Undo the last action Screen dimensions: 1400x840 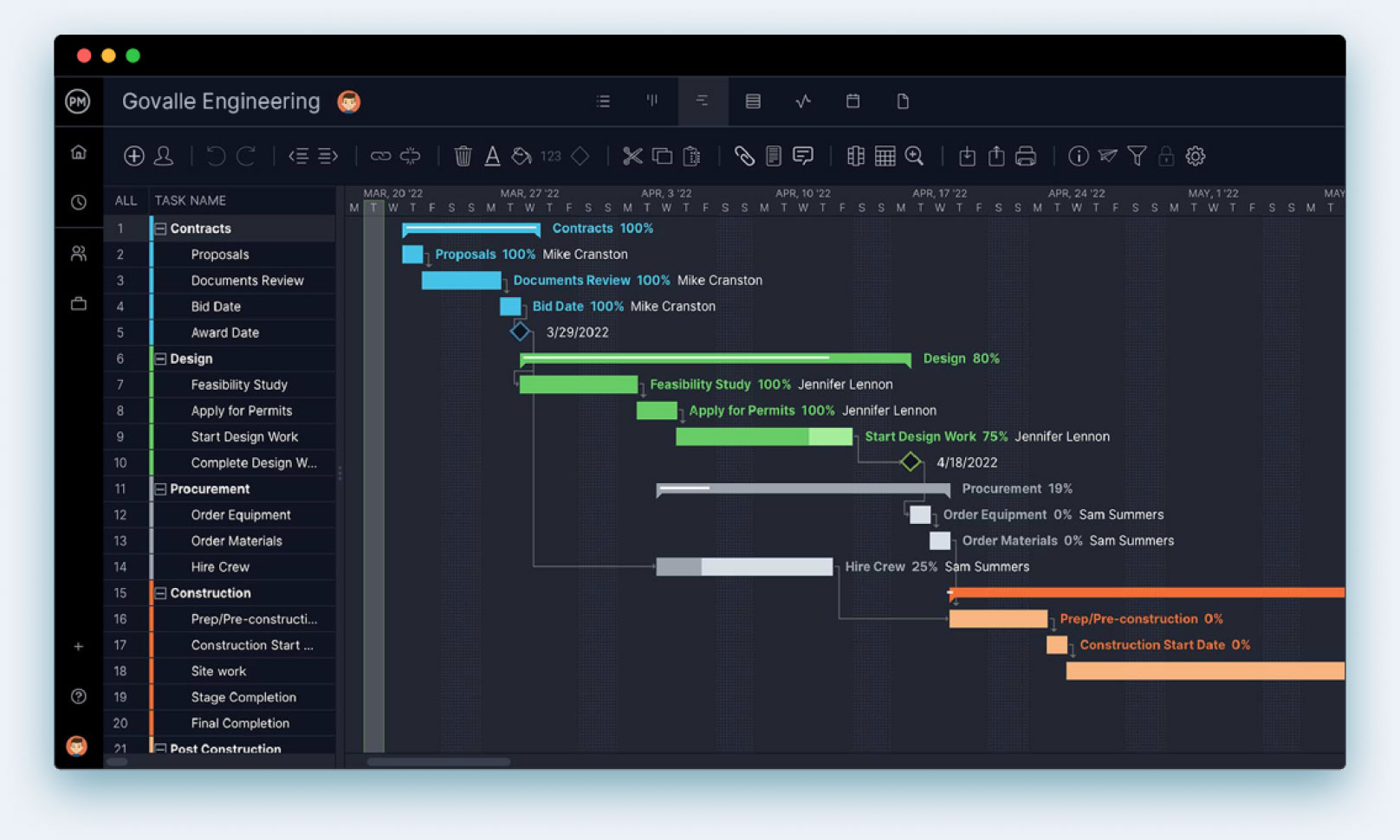tap(216, 156)
